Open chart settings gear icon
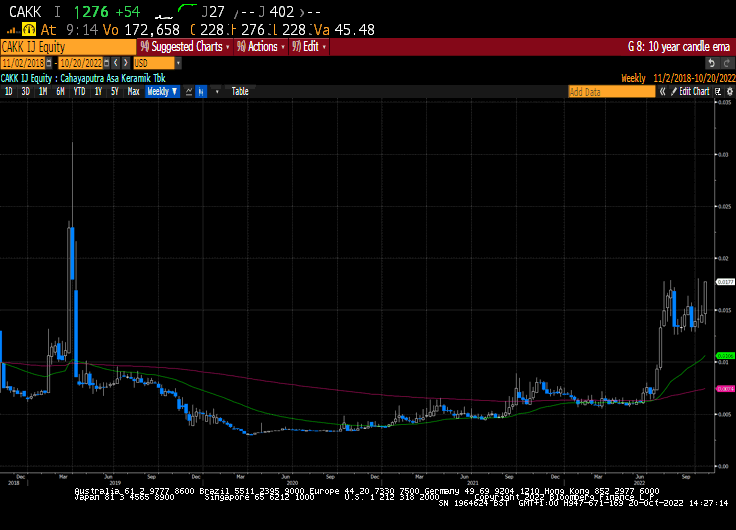 pos(730,92)
